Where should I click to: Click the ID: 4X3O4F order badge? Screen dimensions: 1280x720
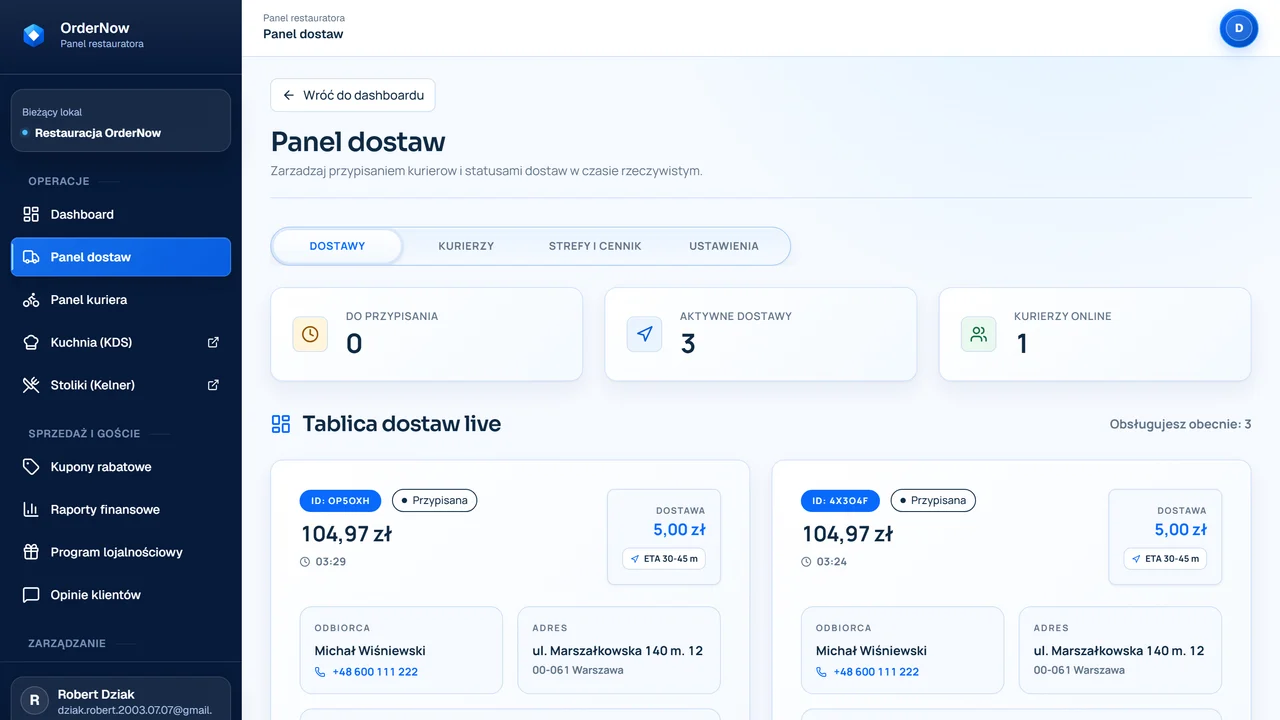click(x=841, y=500)
